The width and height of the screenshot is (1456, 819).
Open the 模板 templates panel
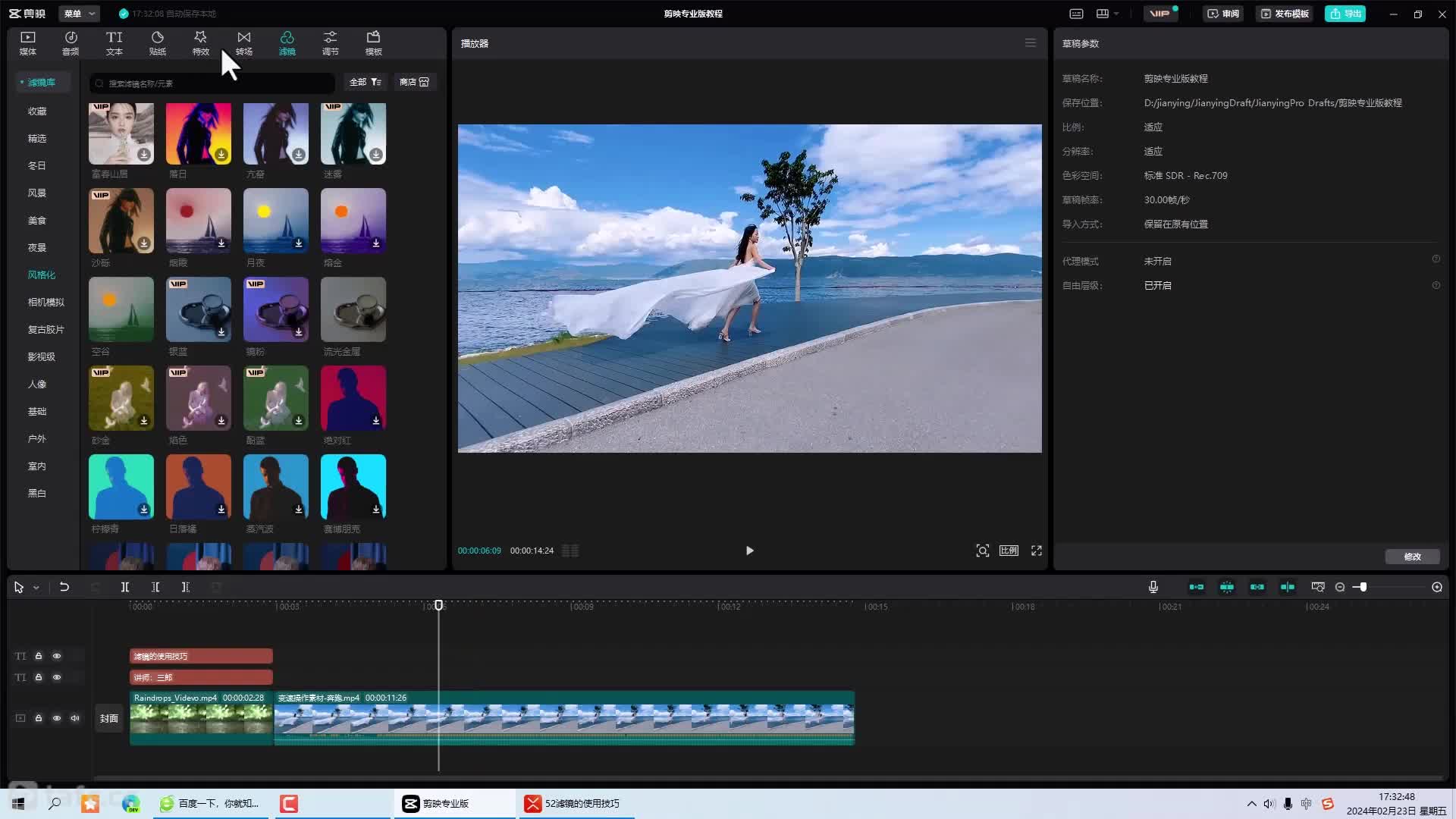(374, 43)
